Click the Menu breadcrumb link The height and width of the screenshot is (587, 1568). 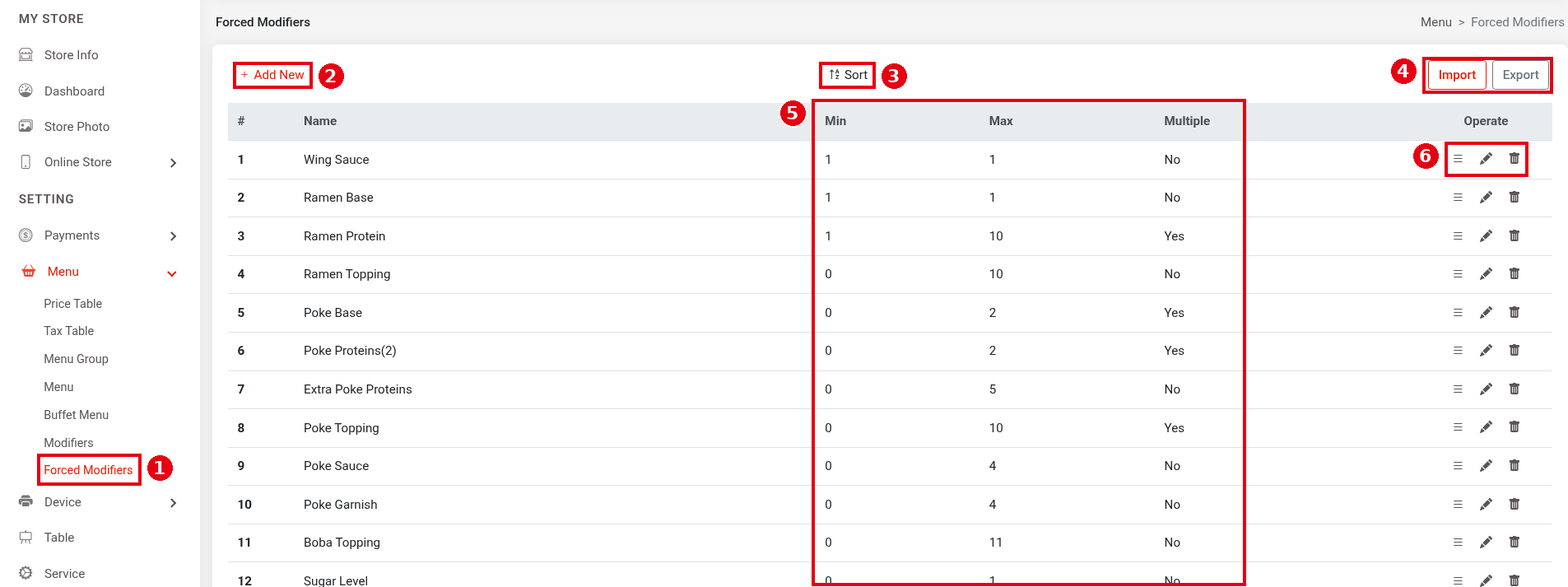click(x=1436, y=22)
